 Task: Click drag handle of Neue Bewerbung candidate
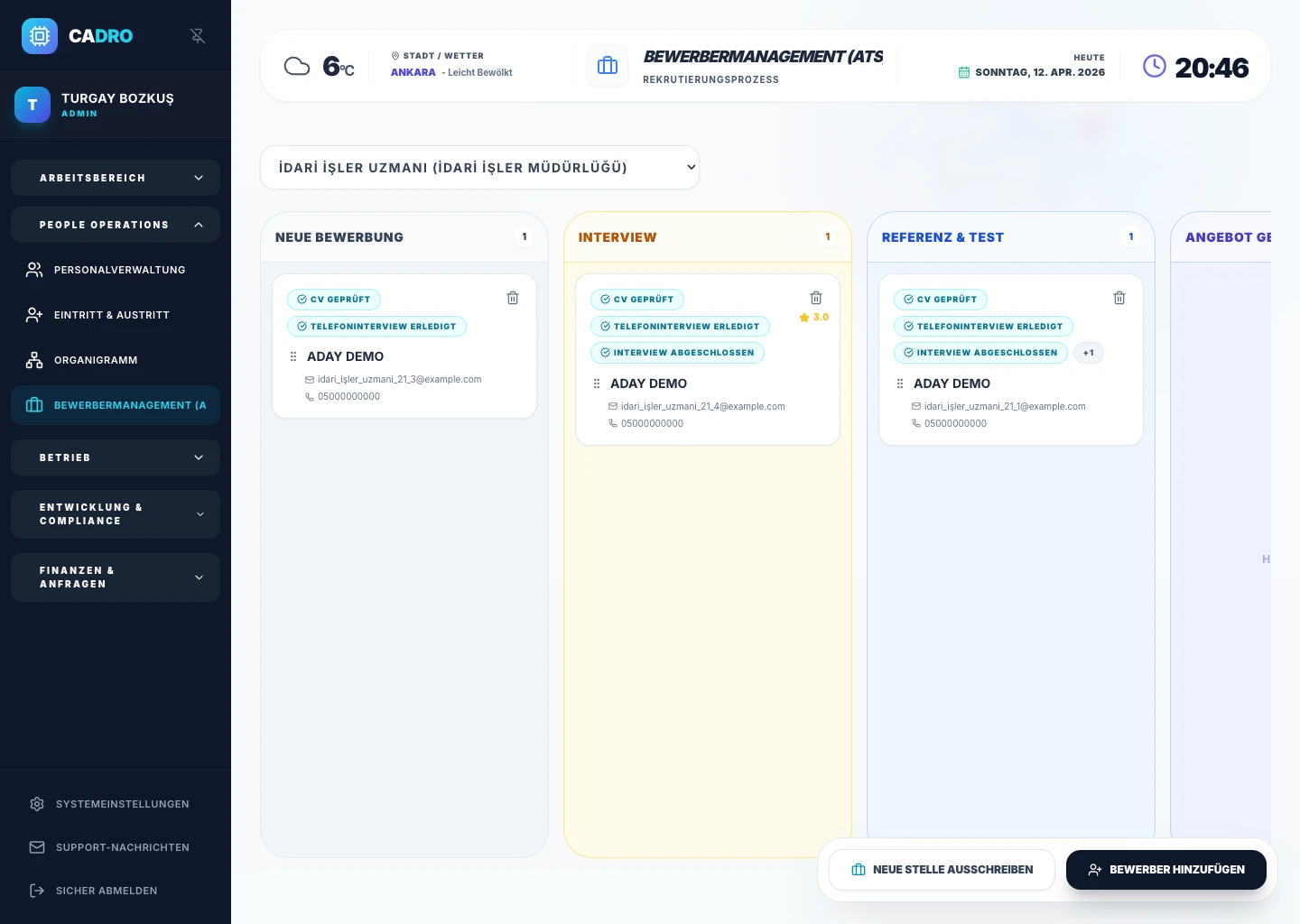pyautogui.click(x=293, y=356)
